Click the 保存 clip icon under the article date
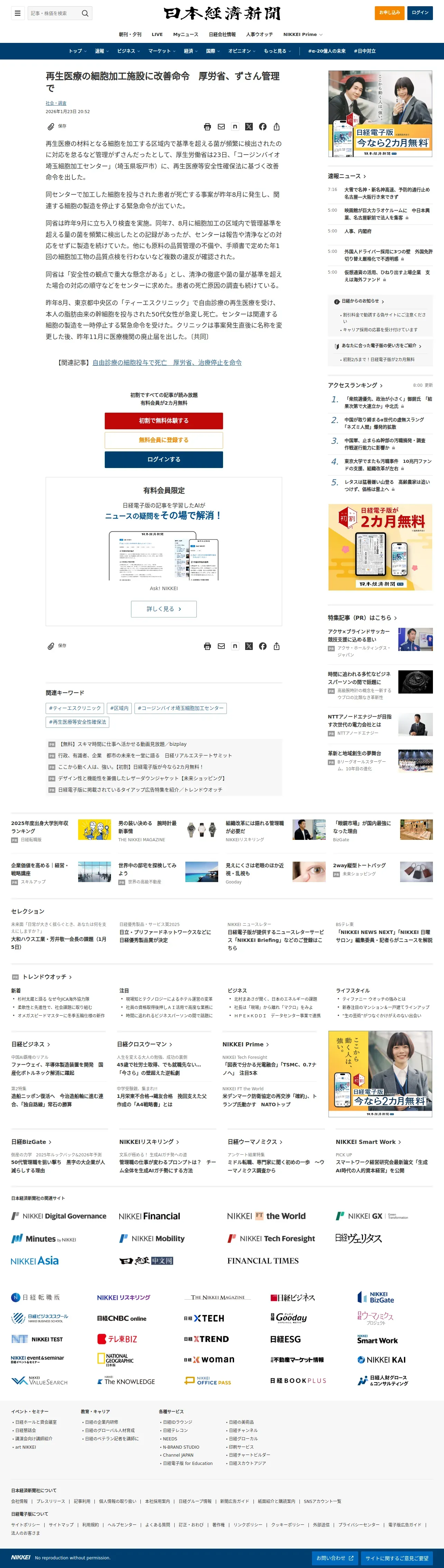This screenshot has height=1568, width=444. (51, 127)
